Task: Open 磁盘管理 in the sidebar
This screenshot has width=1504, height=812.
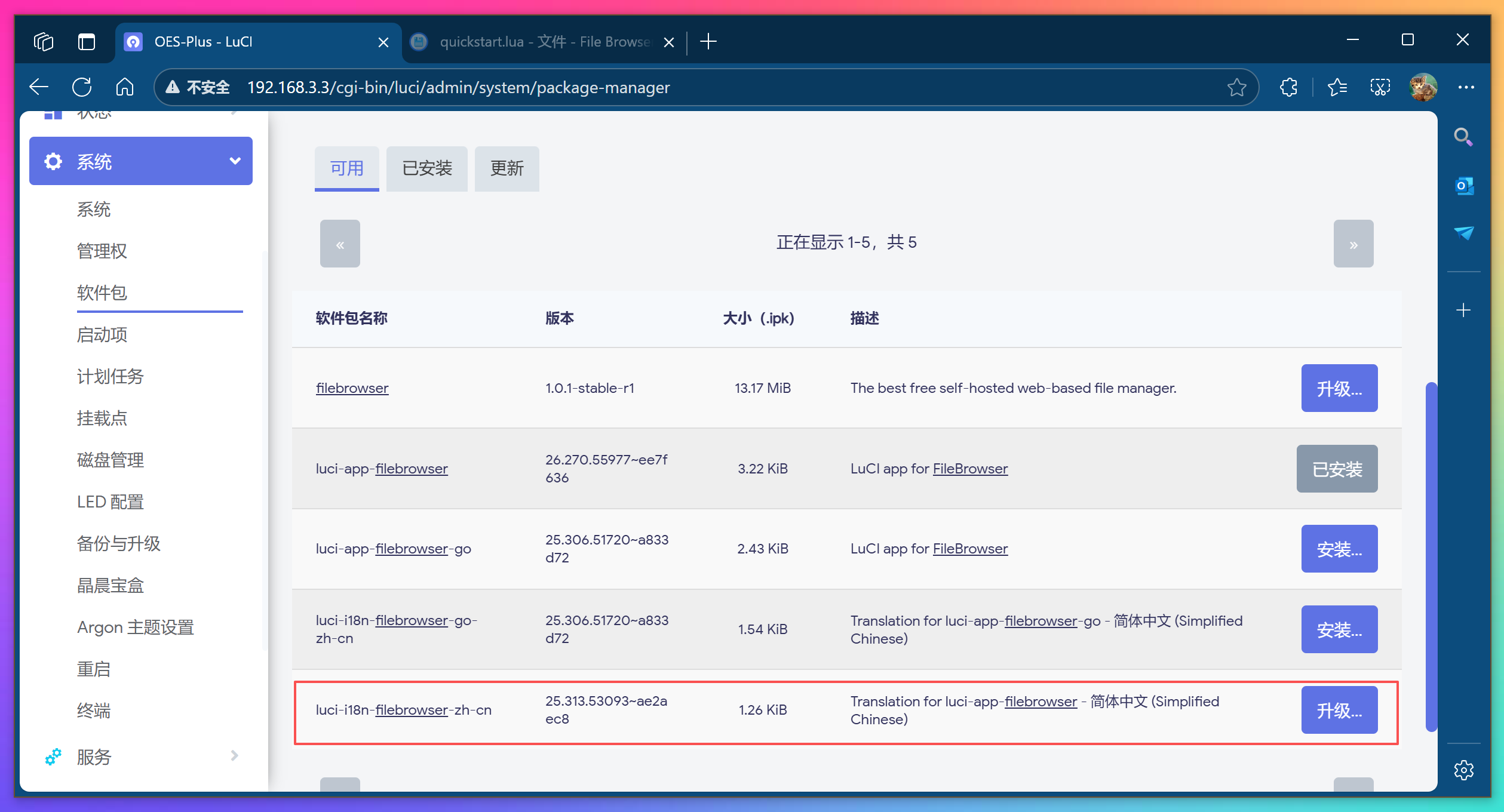Action: point(110,460)
